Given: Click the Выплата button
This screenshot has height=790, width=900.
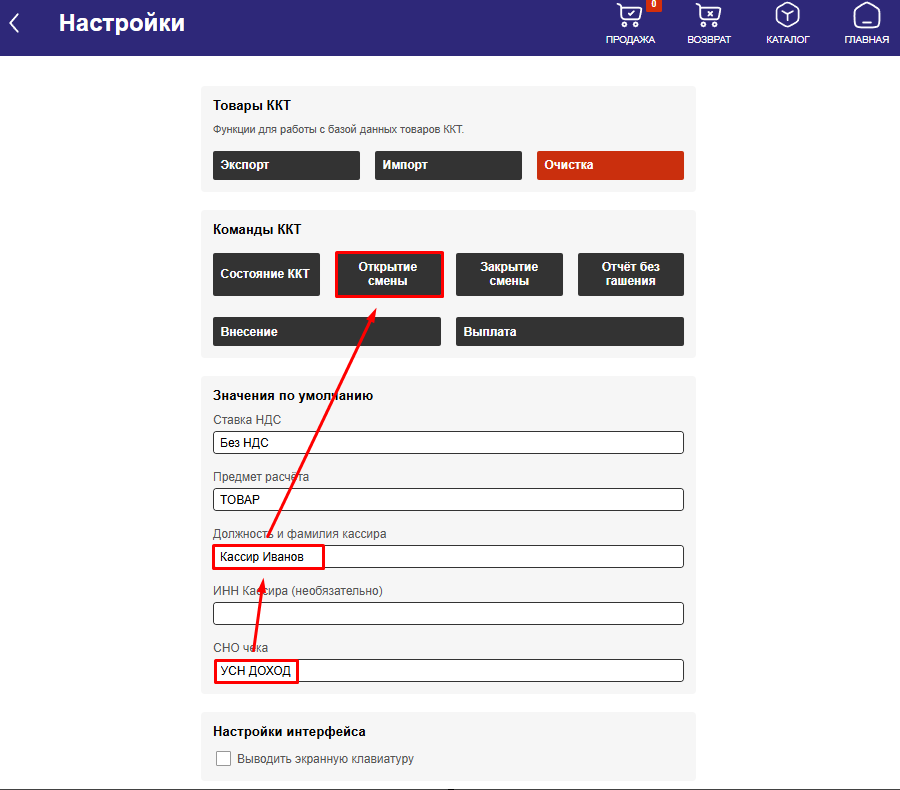Looking at the screenshot, I should pyautogui.click(x=569, y=331).
